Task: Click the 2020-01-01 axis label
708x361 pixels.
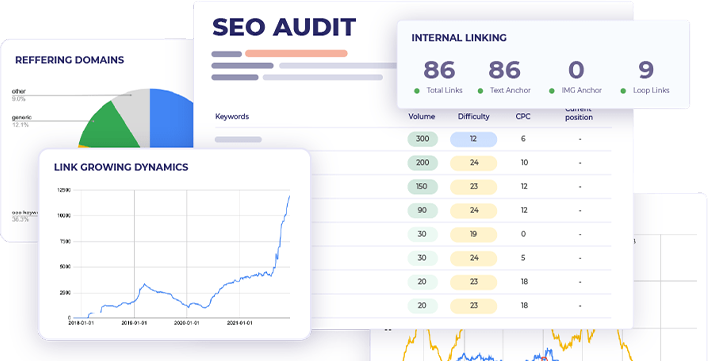Action: point(186,324)
